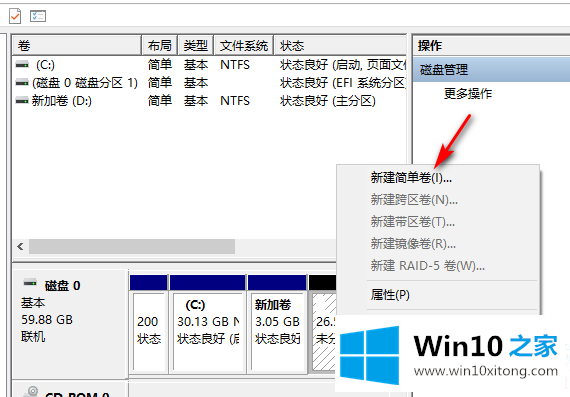Screen dimensions: 570x397
Task: Click the horizontal scrollbar thumb in volume list
Action: point(132,246)
